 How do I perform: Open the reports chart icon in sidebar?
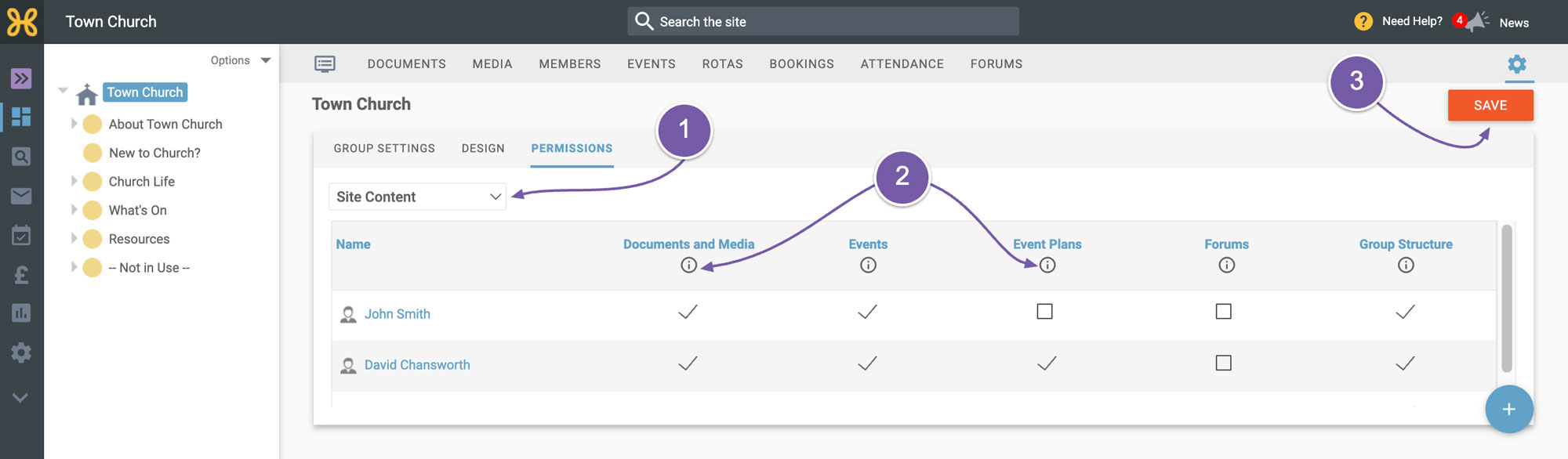21,313
